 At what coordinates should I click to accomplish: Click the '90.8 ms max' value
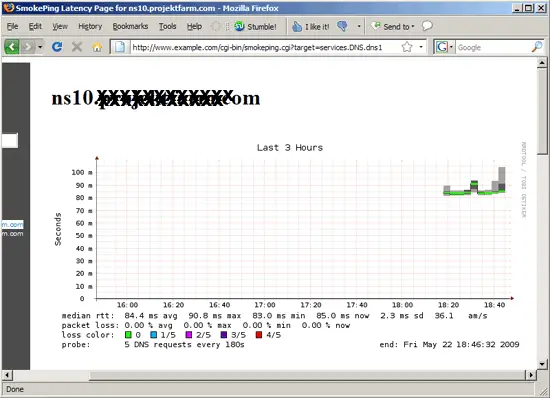point(215,316)
